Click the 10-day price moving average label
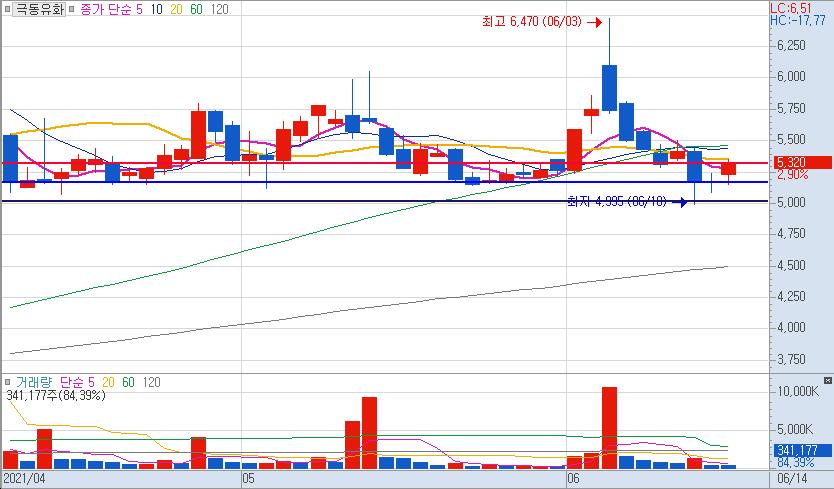Image resolution: width=834 pixels, height=489 pixels. 156,9
